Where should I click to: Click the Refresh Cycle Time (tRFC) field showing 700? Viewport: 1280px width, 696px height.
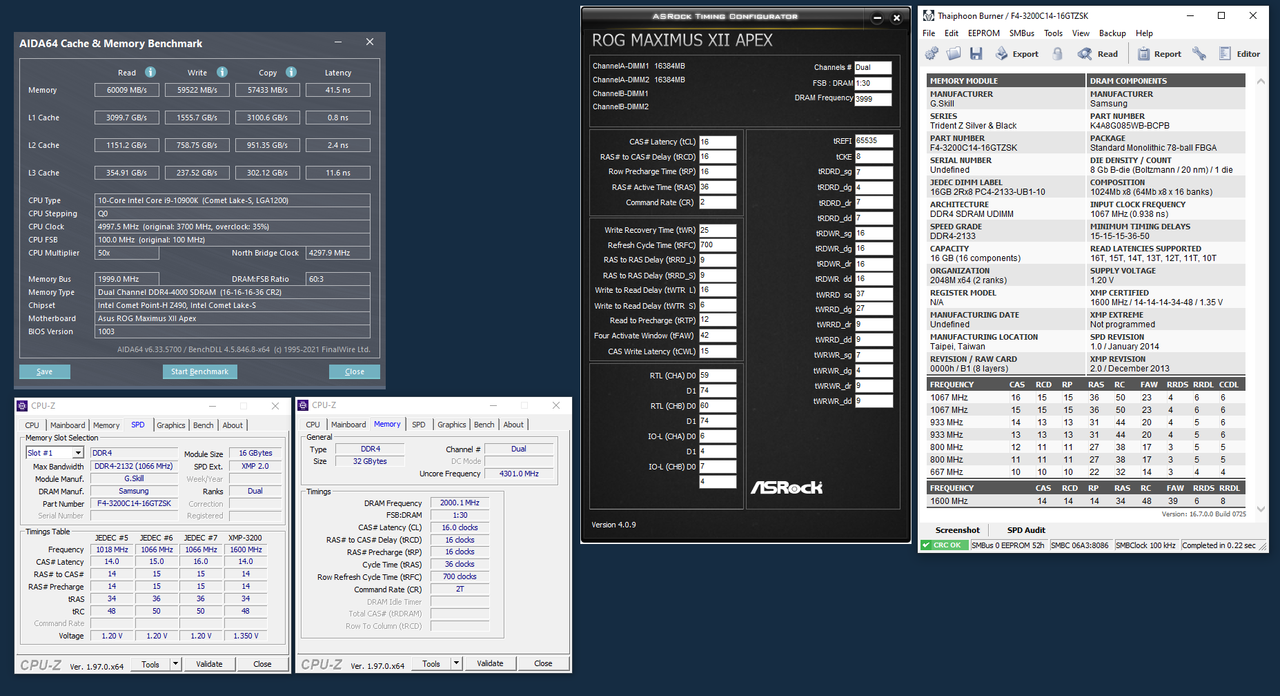pyautogui.click(x=717, y=245)
